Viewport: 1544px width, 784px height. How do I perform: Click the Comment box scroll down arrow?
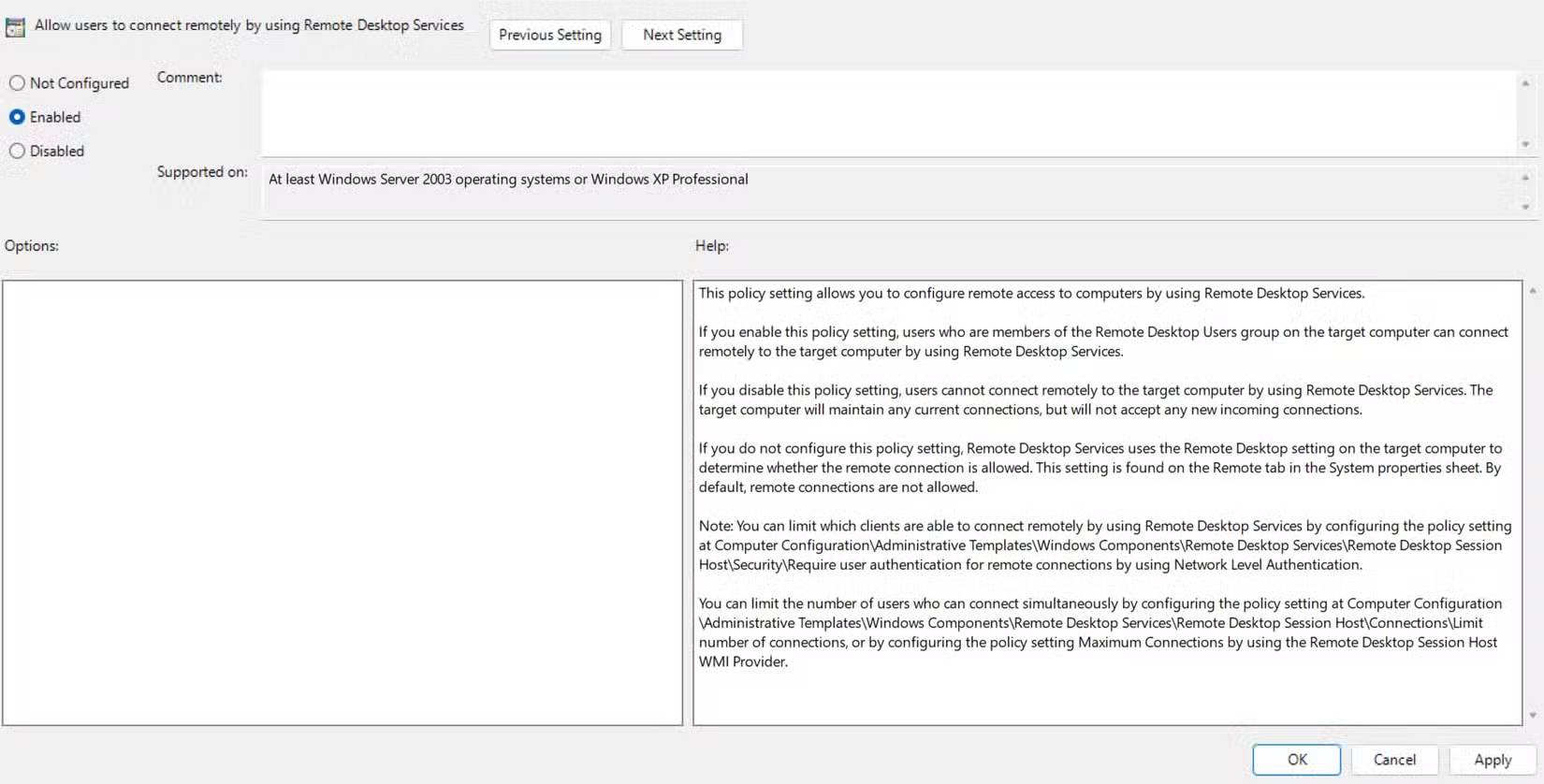click(1525, 144)
